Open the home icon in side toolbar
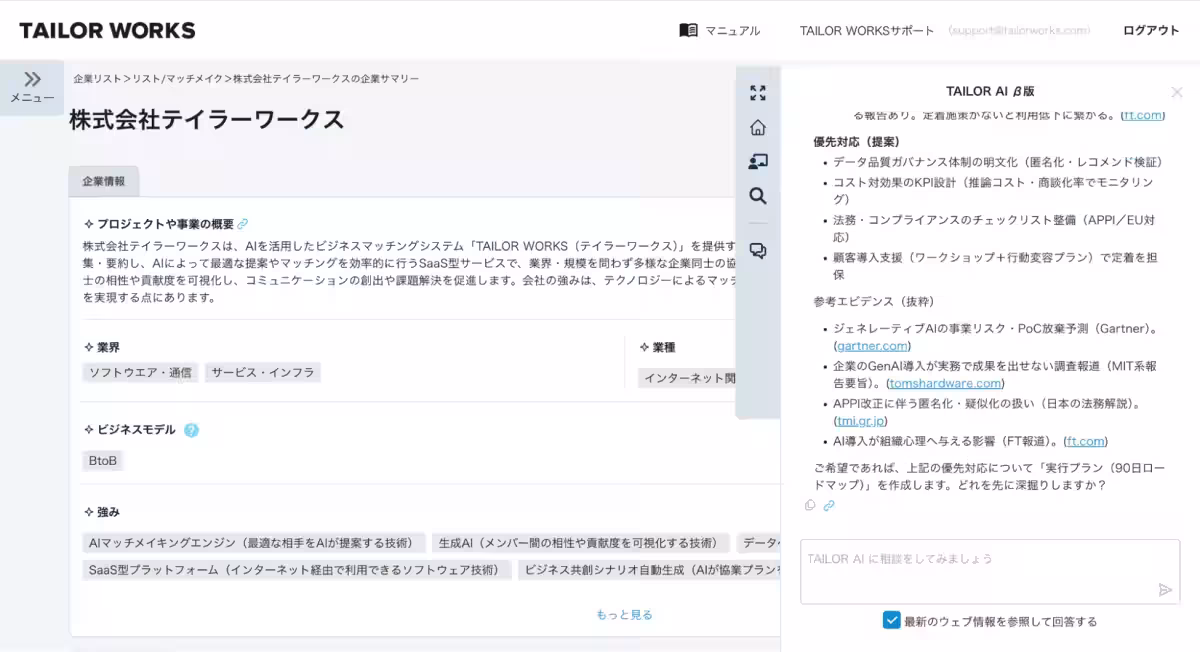This screenshot has height=652, width=1200. pos(758,127)
